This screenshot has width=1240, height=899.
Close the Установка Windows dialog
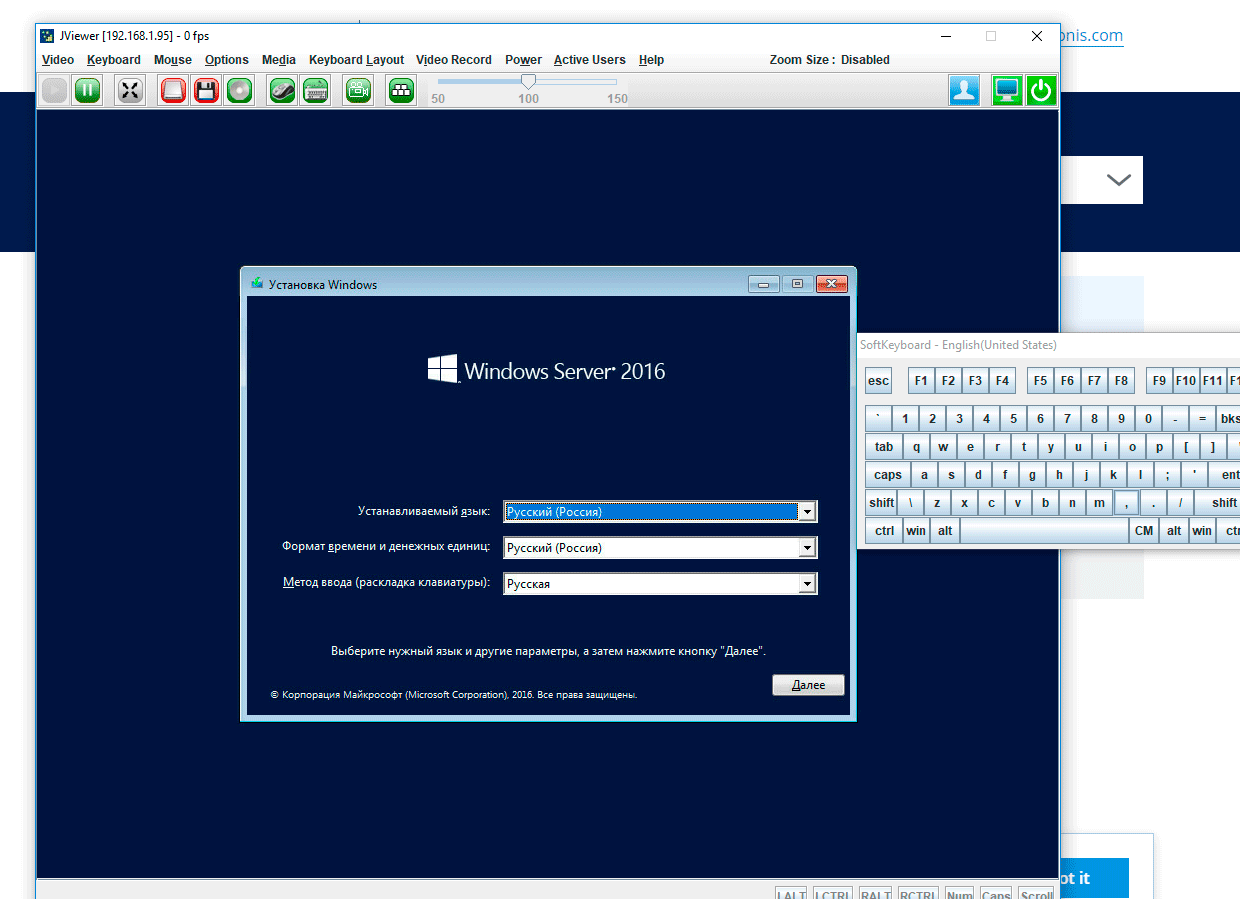831,284
